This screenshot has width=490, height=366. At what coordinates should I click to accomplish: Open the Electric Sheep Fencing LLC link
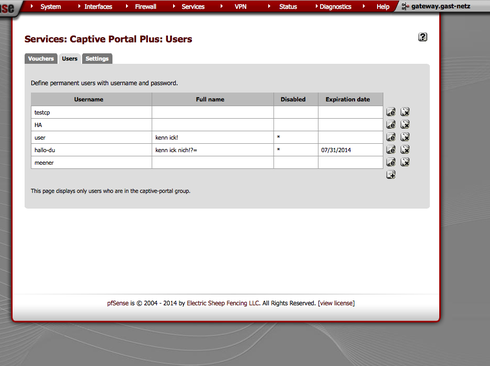coord(223,303)
